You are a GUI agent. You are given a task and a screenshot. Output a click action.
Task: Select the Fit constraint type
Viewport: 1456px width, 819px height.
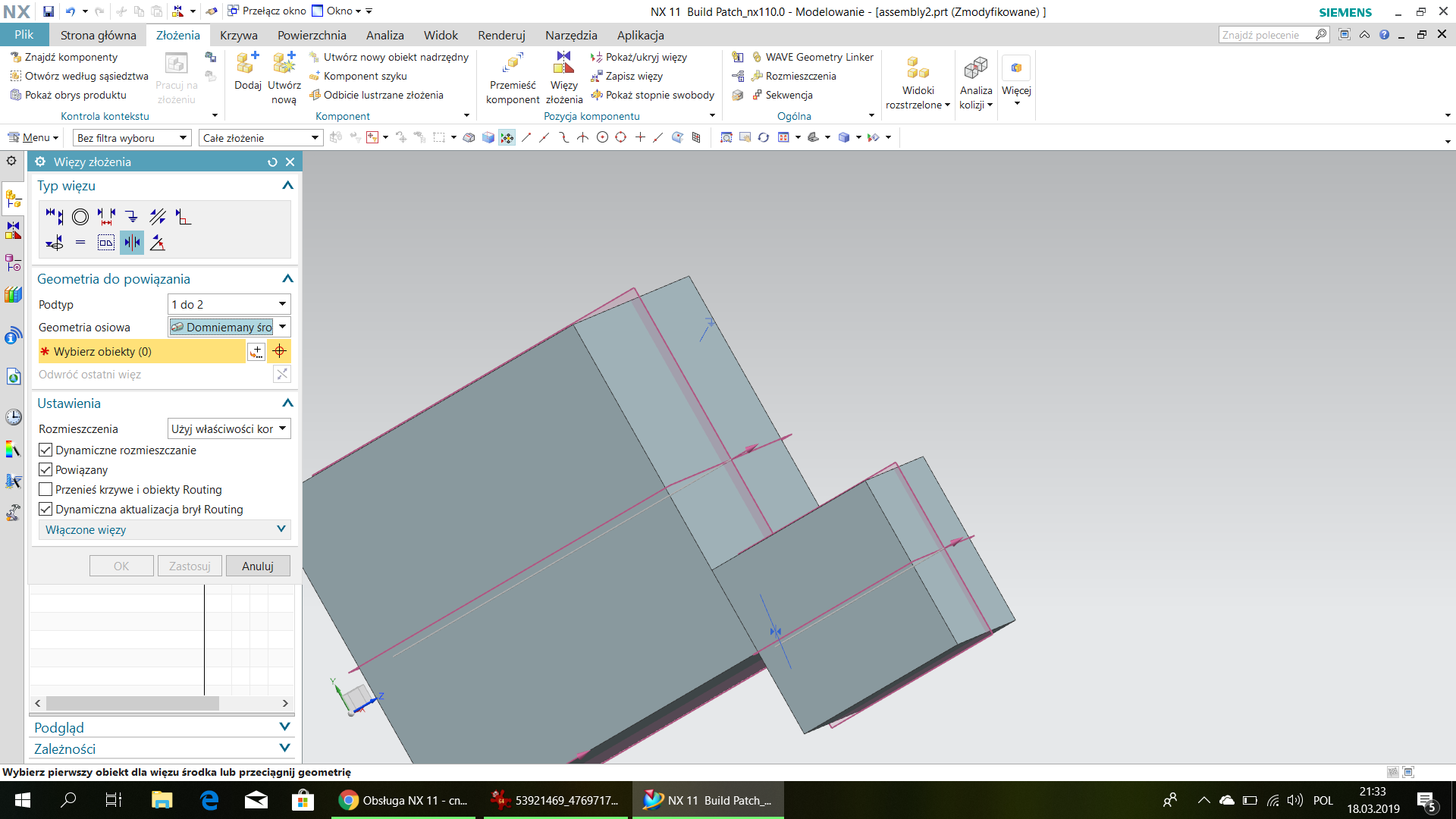coord(80,243)
